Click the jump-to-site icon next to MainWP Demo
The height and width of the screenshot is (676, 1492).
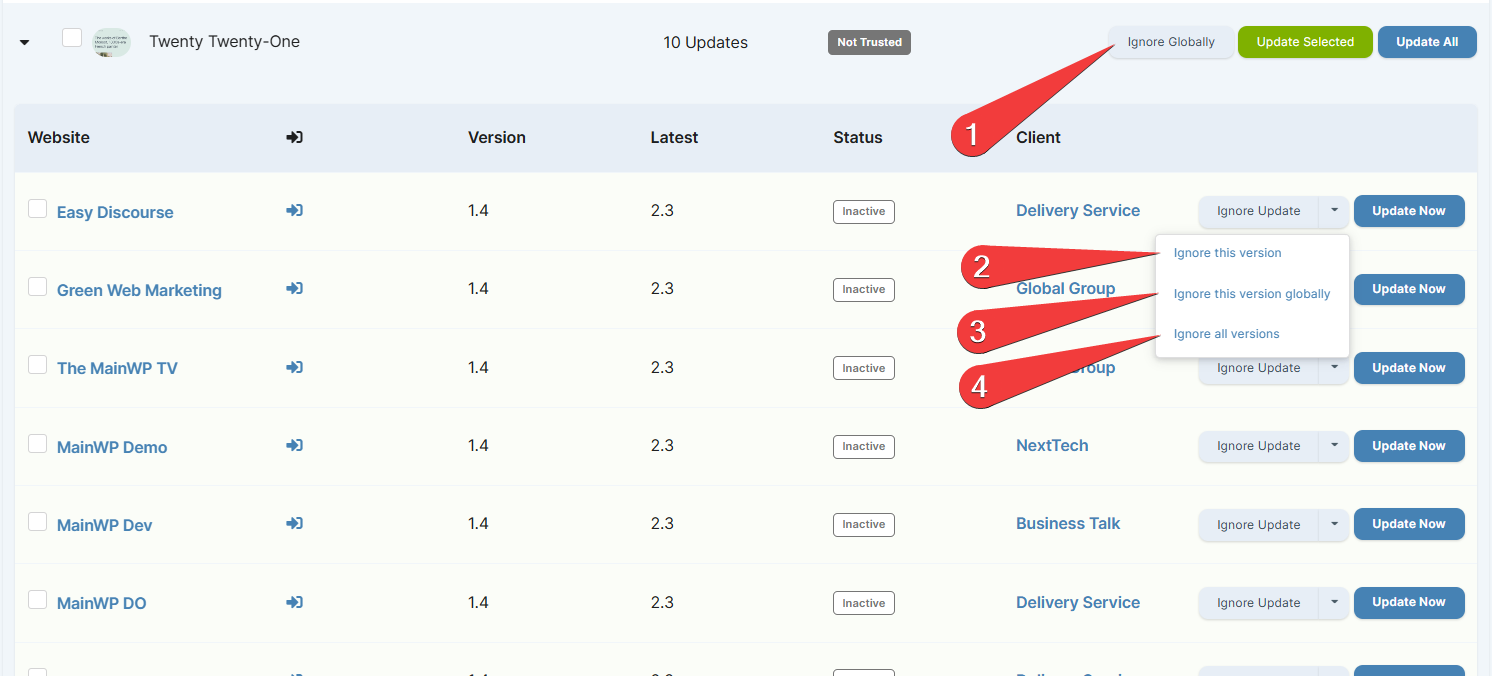pyautogui.click(x=293, y=445)
